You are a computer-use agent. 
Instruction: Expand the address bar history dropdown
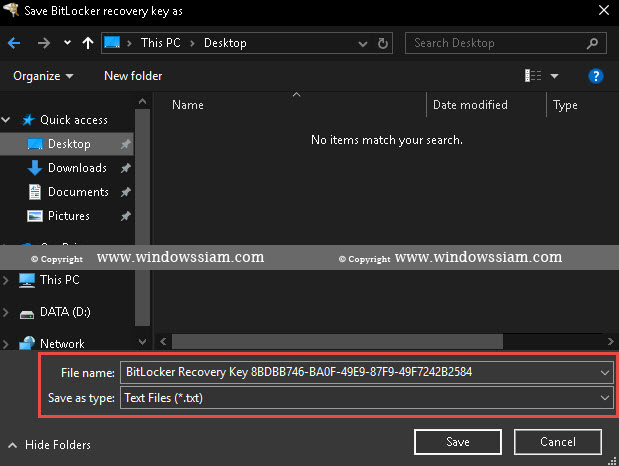tap(362, 43)
